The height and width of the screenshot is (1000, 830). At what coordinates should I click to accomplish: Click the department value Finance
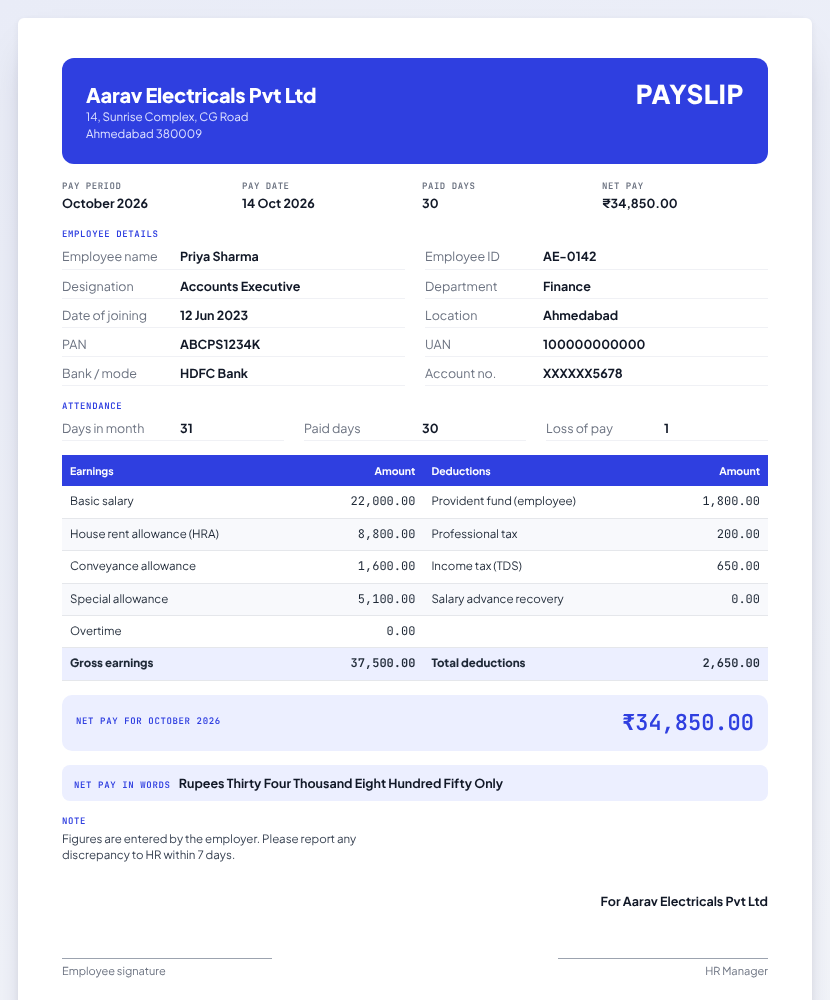click(567, 286)
